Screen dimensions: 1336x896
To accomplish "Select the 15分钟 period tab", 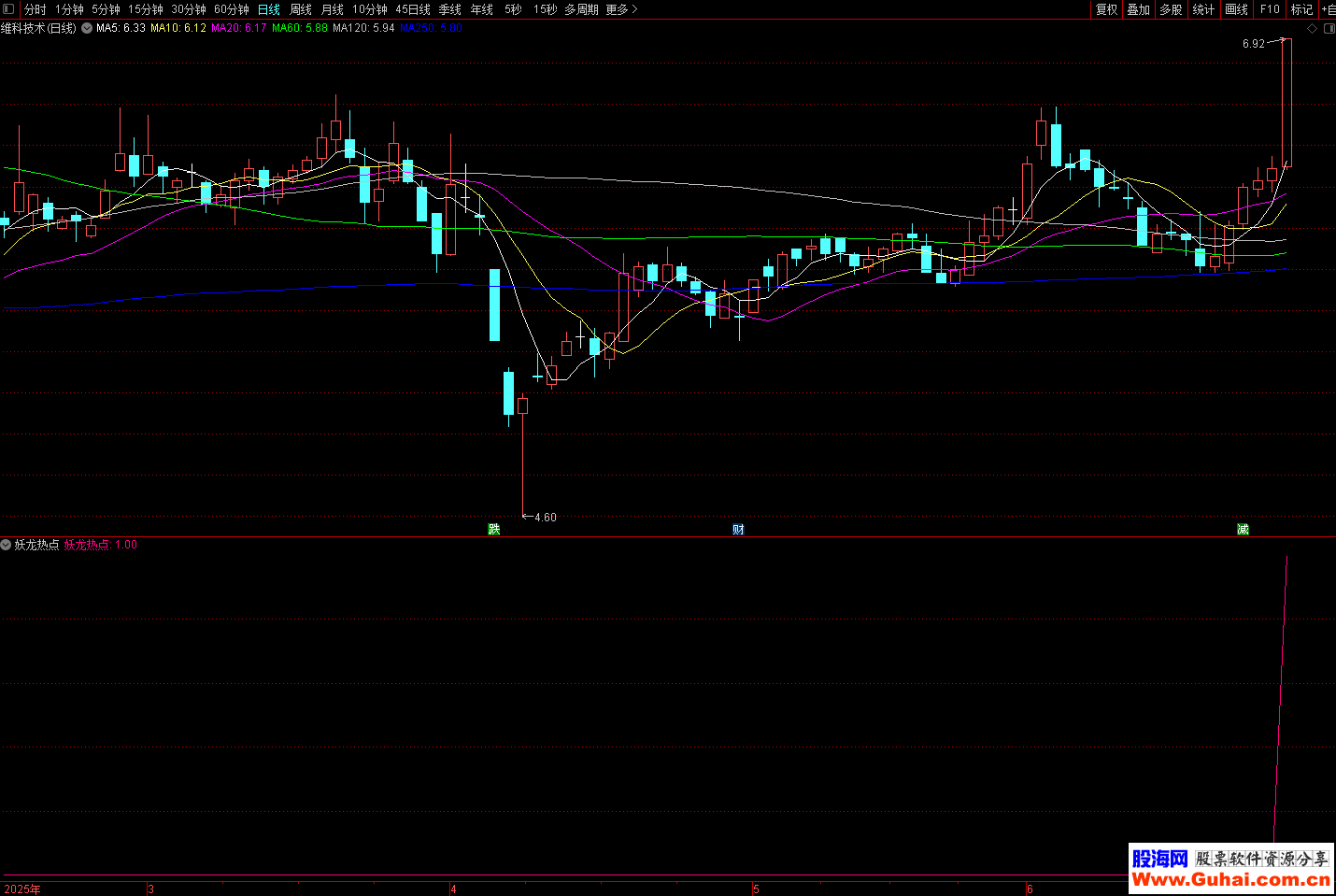I will click(x=146, y=9).
